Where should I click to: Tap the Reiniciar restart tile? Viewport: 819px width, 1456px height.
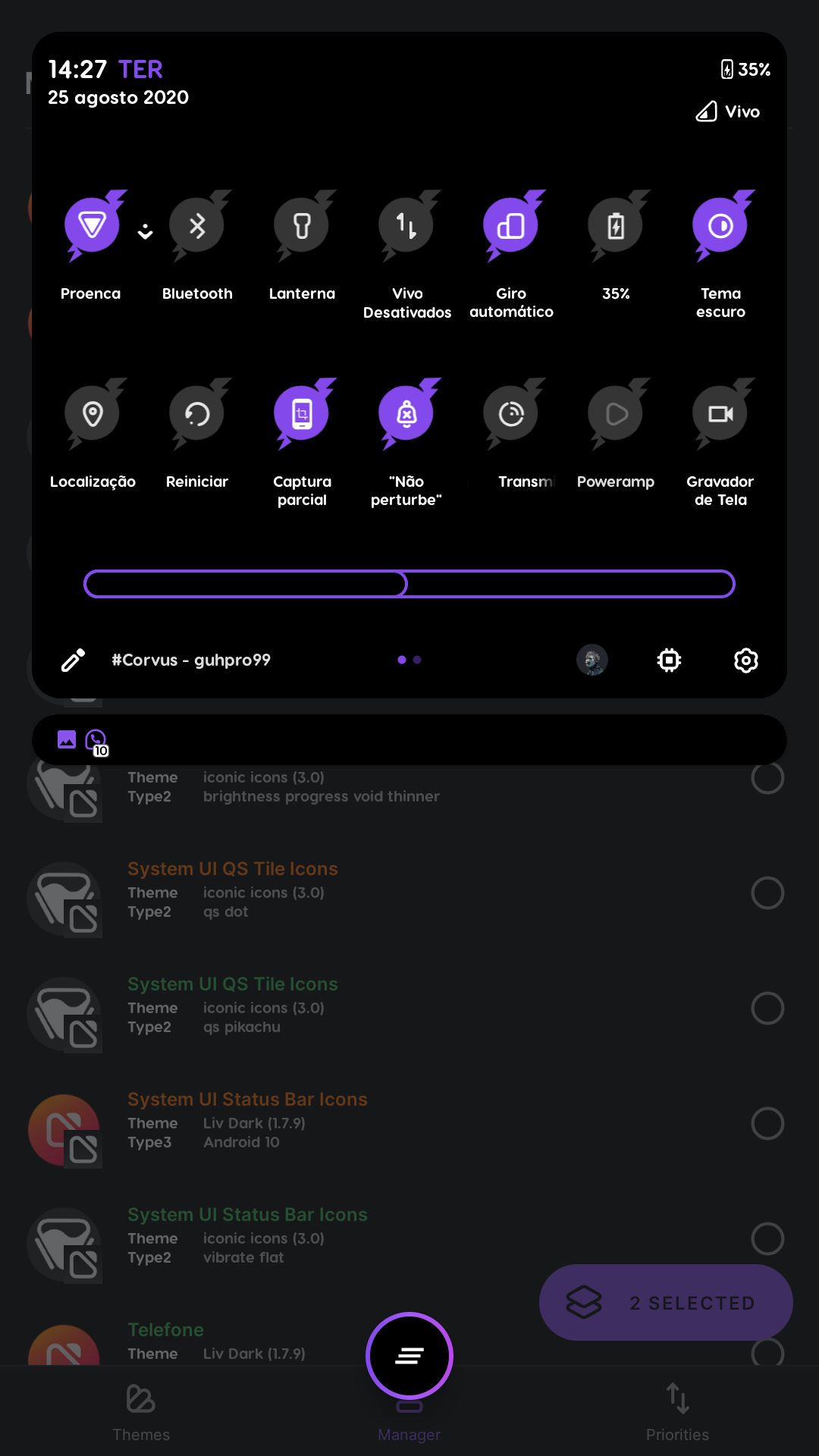[197, 414]
